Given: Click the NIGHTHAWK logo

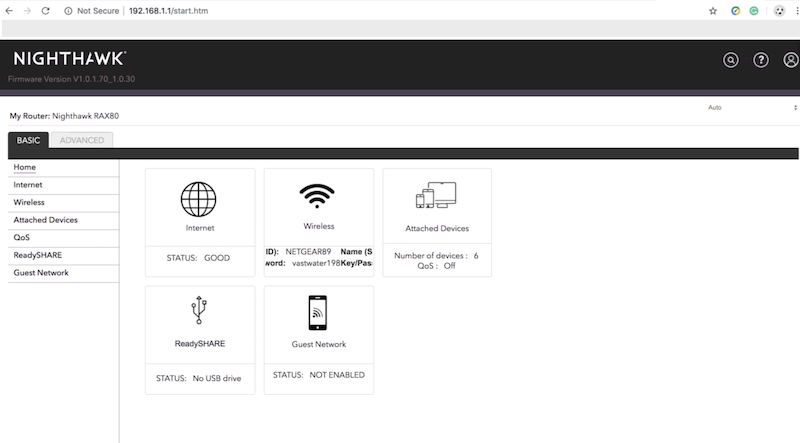Looking at the screenshot, I should click(x=69, y=59).
